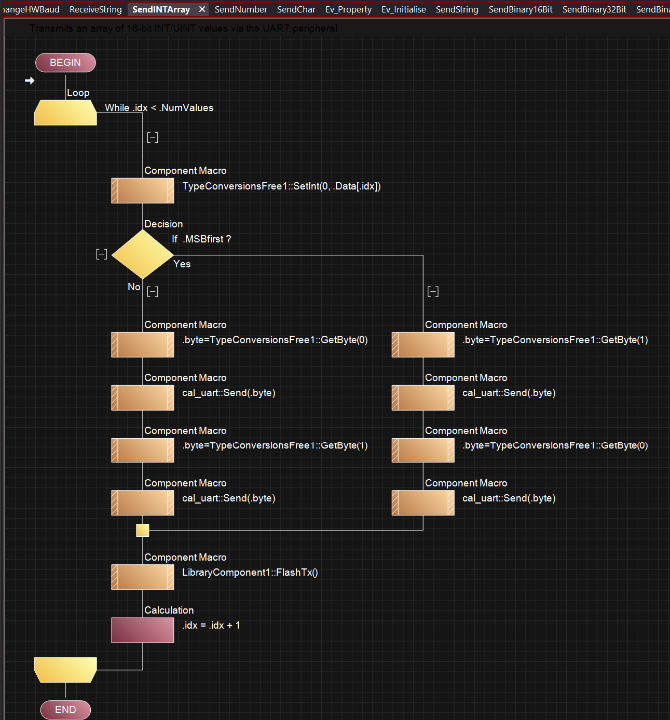Collapse the whole decision with left toggle
This screenshot has width=670, height=720.
click(x=101, y=254)
